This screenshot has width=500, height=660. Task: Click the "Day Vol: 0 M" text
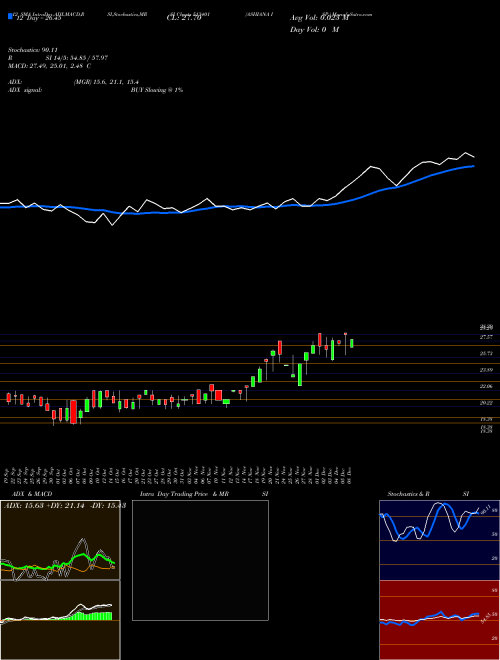click(x=314, y=29)
